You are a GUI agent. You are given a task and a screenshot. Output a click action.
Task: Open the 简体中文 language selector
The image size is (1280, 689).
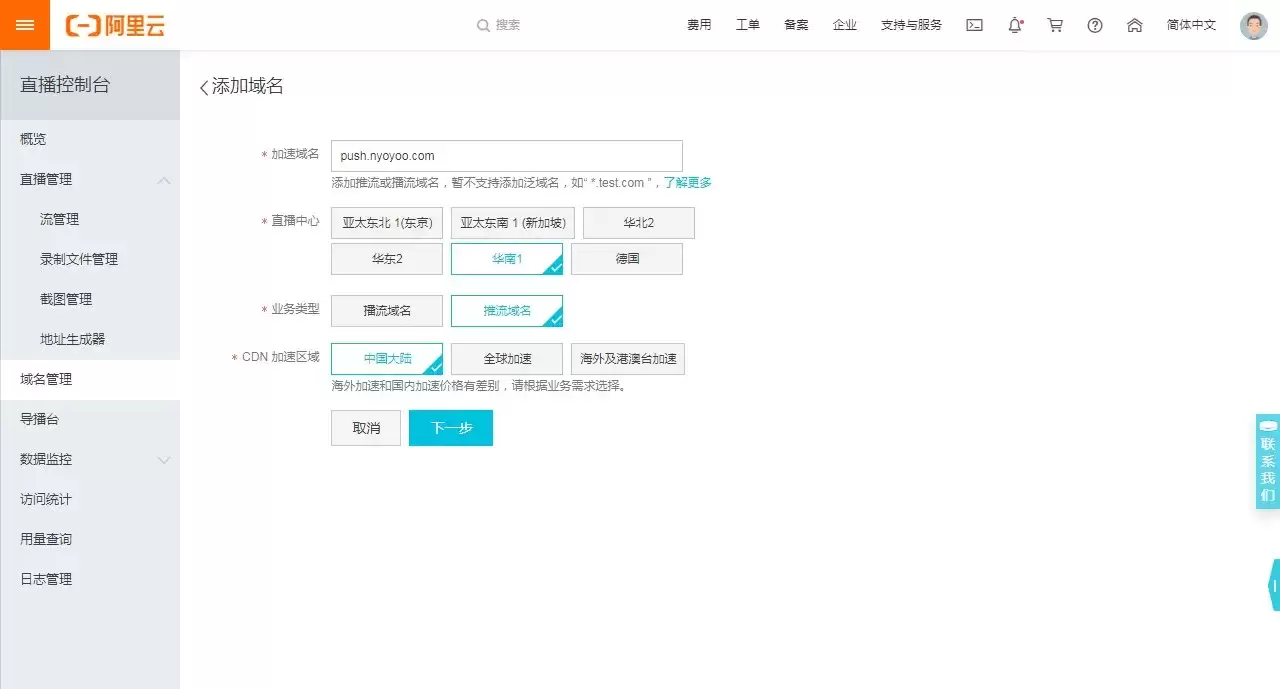tap(1191, 25)
